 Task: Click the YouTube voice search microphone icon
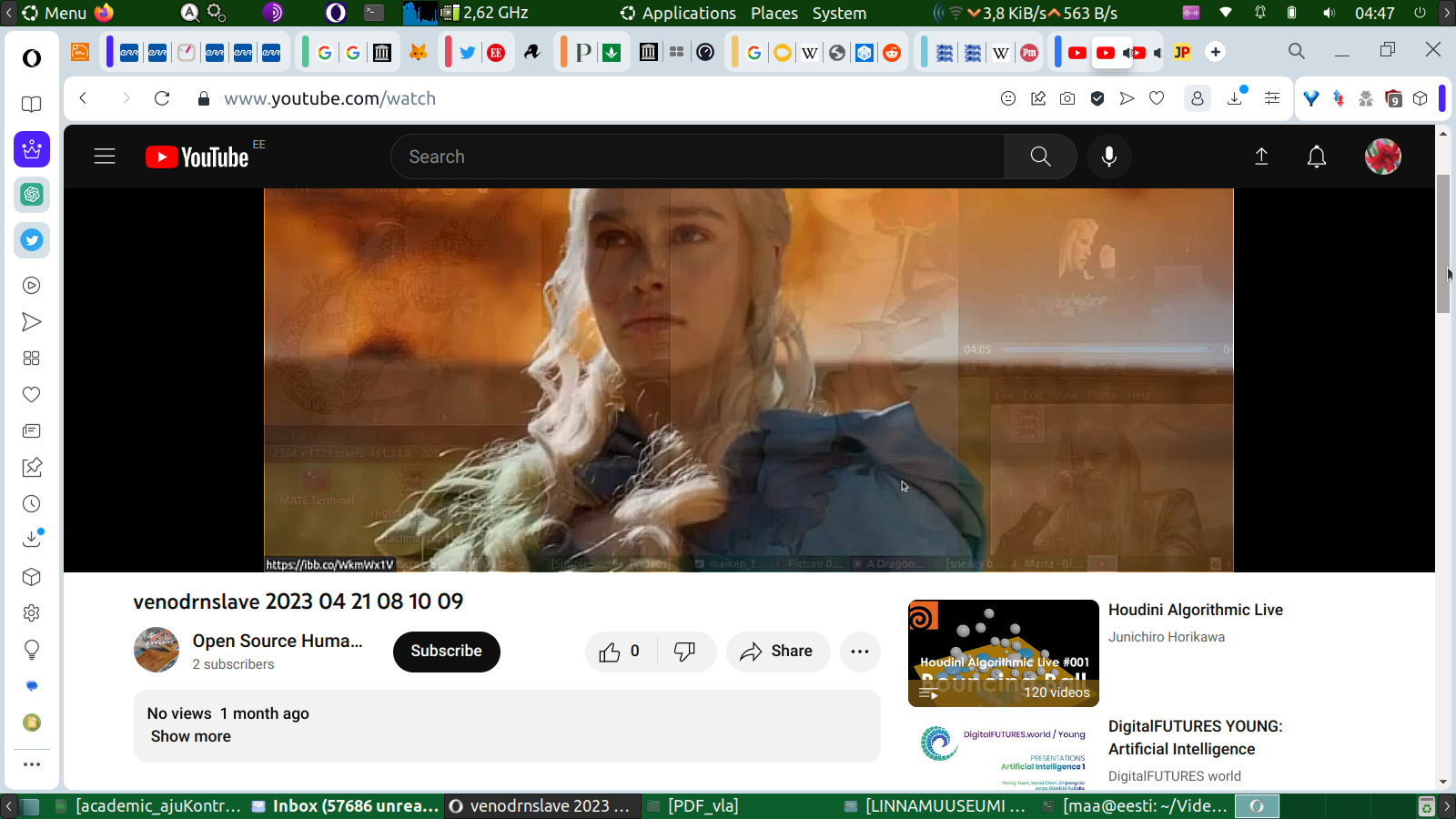pos(1108,157)
